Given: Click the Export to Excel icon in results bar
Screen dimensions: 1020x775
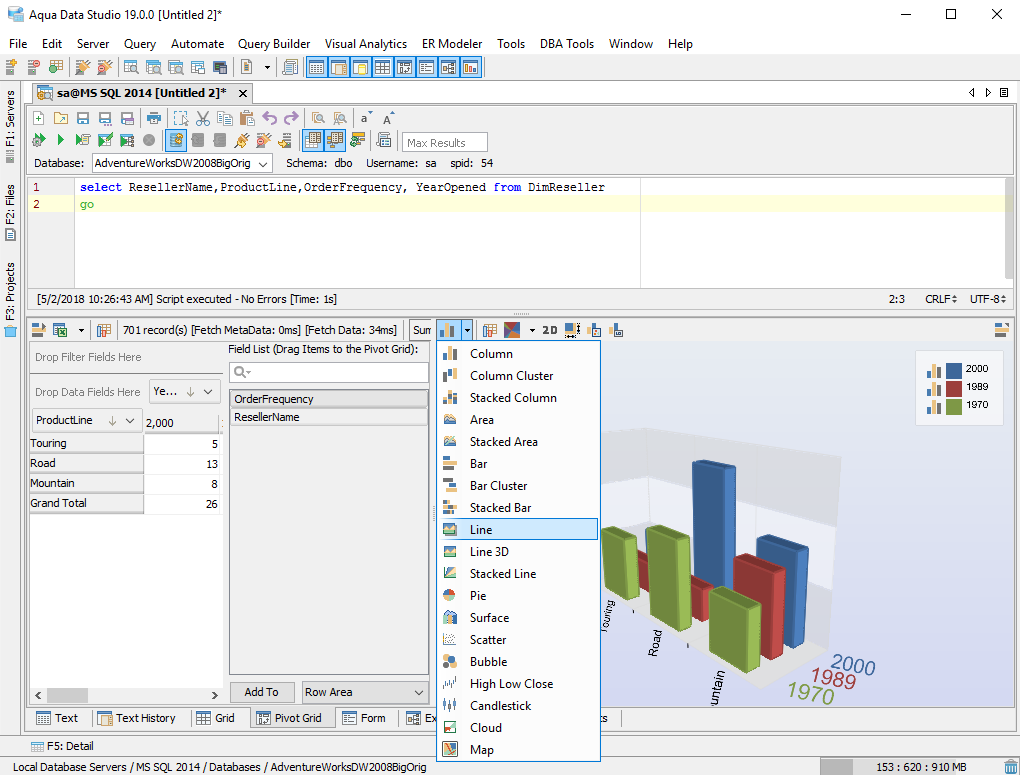Looking at the screenshot, I should pos(60,330).
